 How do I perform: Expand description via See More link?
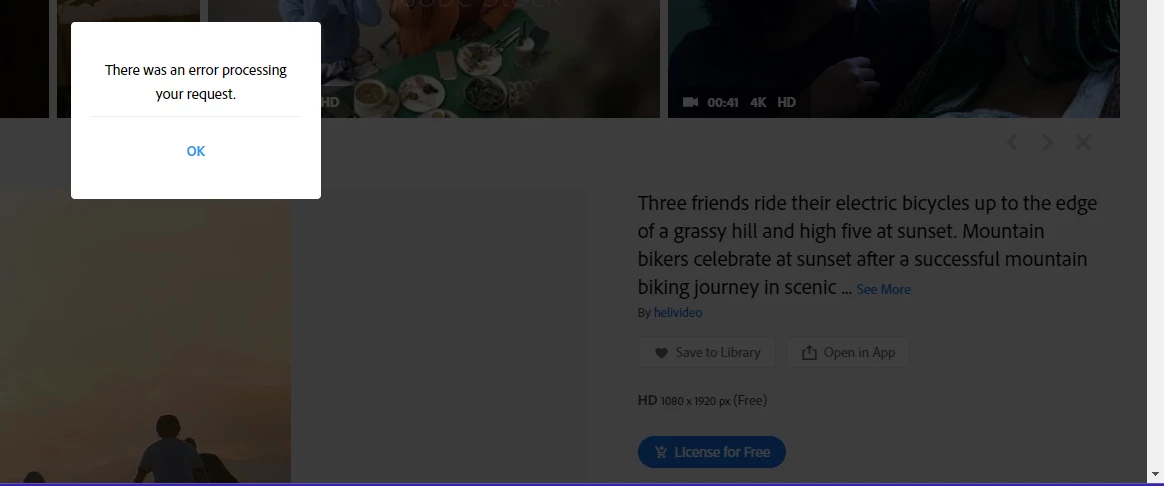pos(883,289)
